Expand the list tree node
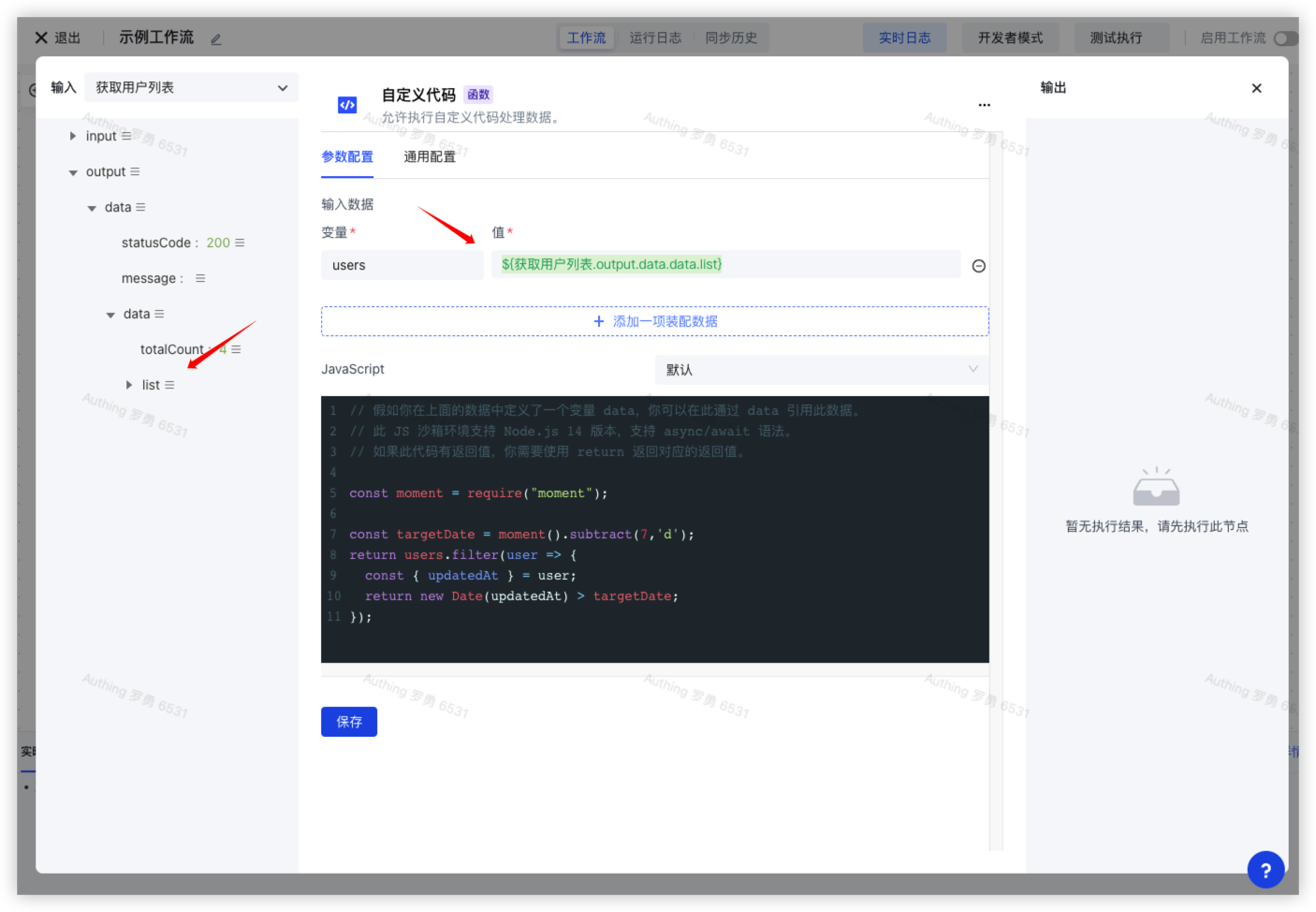This screenshot has height=912, width=1316. [x=129, y=385]
